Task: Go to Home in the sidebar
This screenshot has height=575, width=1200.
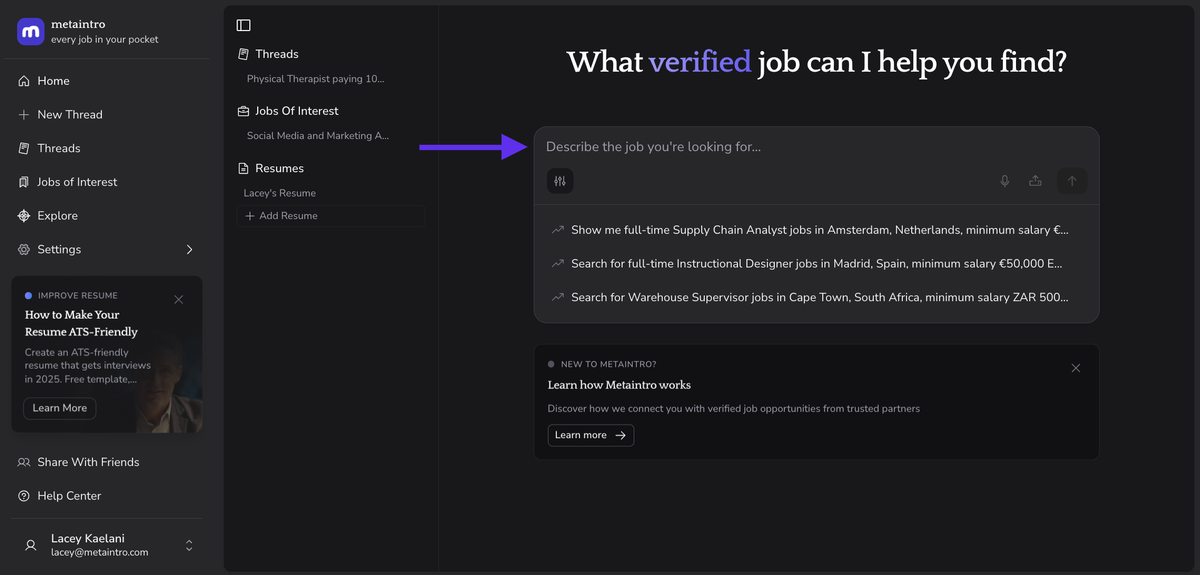Action: (53, 81)
